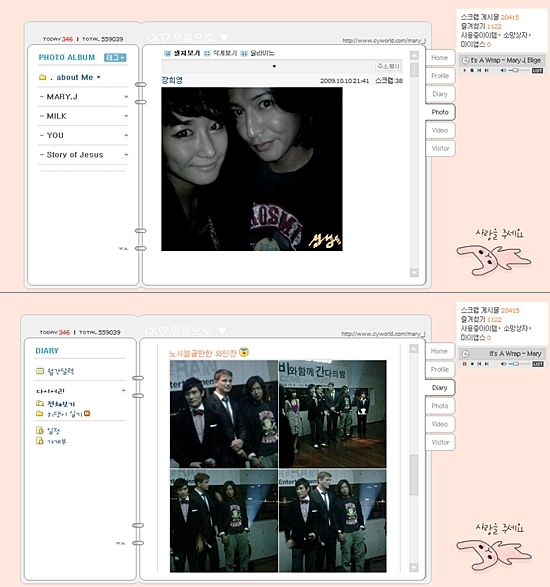The height and width of the screenshot is (587, 550).
Task: Expand the MARY.J album folder arrow
Action: [126, 97]
